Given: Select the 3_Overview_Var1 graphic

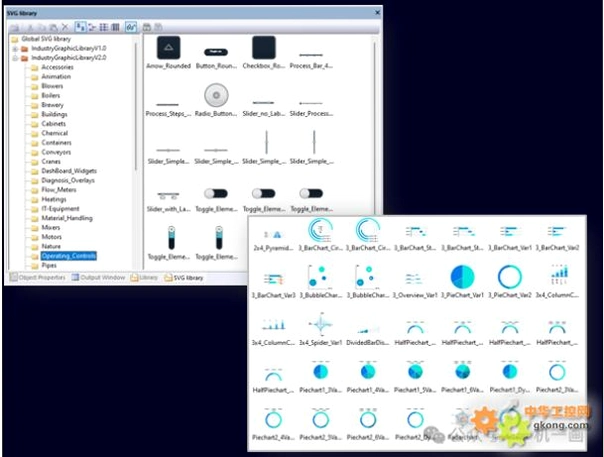Looking at the screenshot, I should click(415, 285).
